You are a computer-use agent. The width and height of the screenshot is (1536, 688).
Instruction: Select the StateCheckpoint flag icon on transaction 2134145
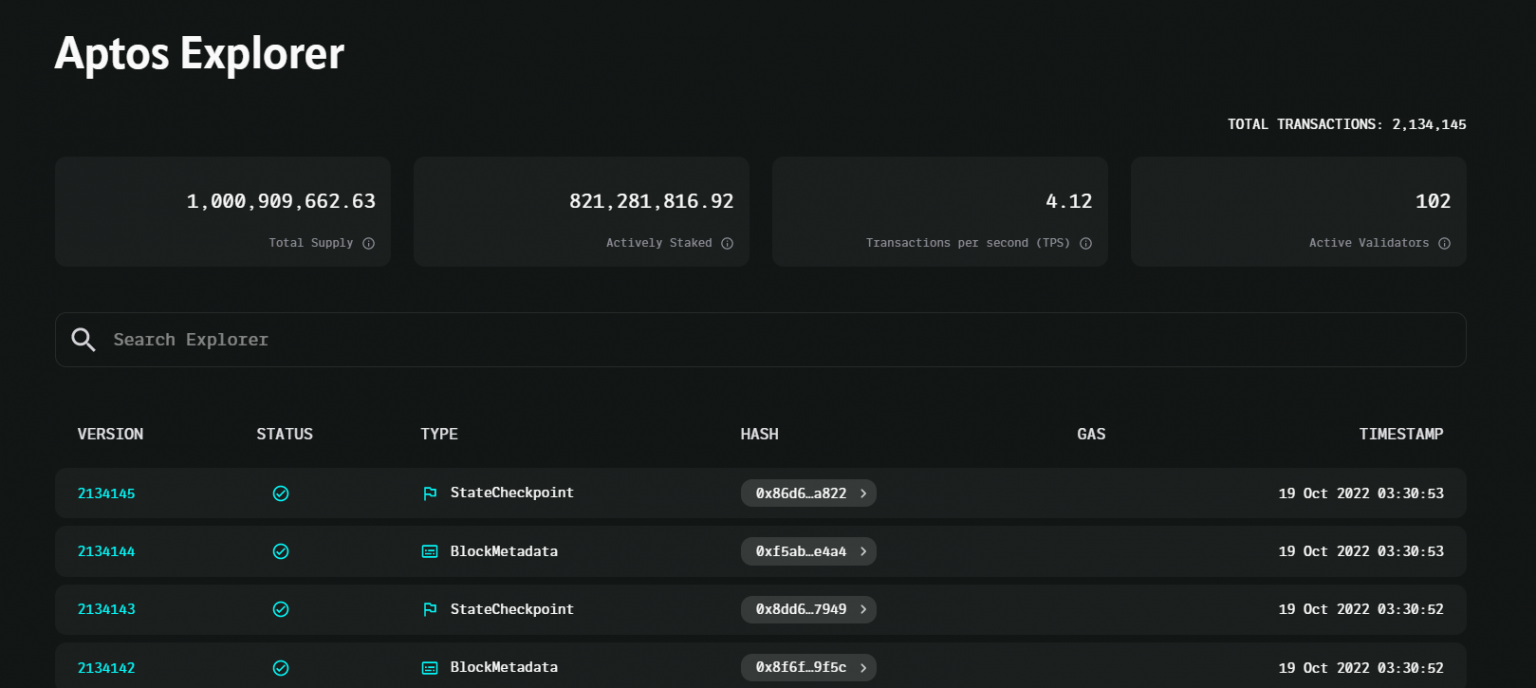point(430,492)
